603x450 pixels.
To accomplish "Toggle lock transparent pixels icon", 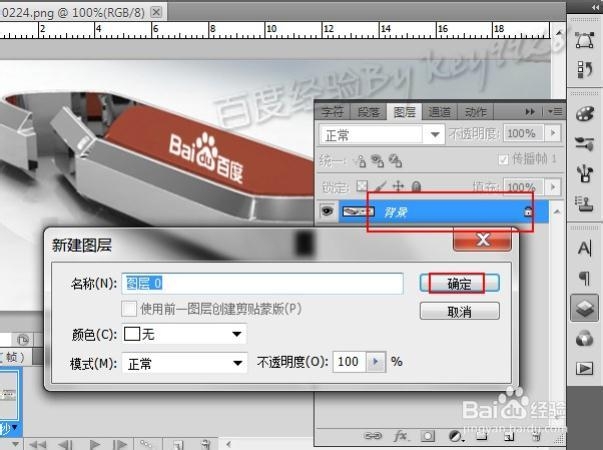I will click(362, 187).
